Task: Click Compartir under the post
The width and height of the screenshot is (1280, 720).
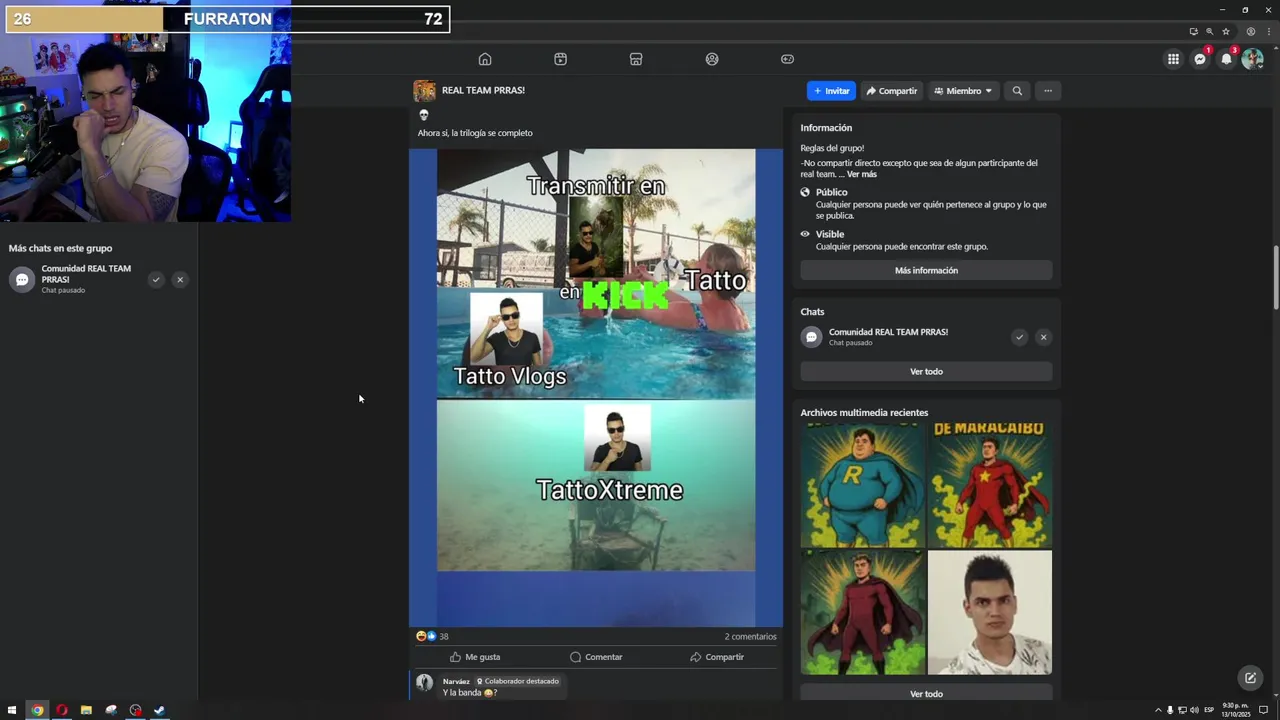Action: (x=717, y=657)
